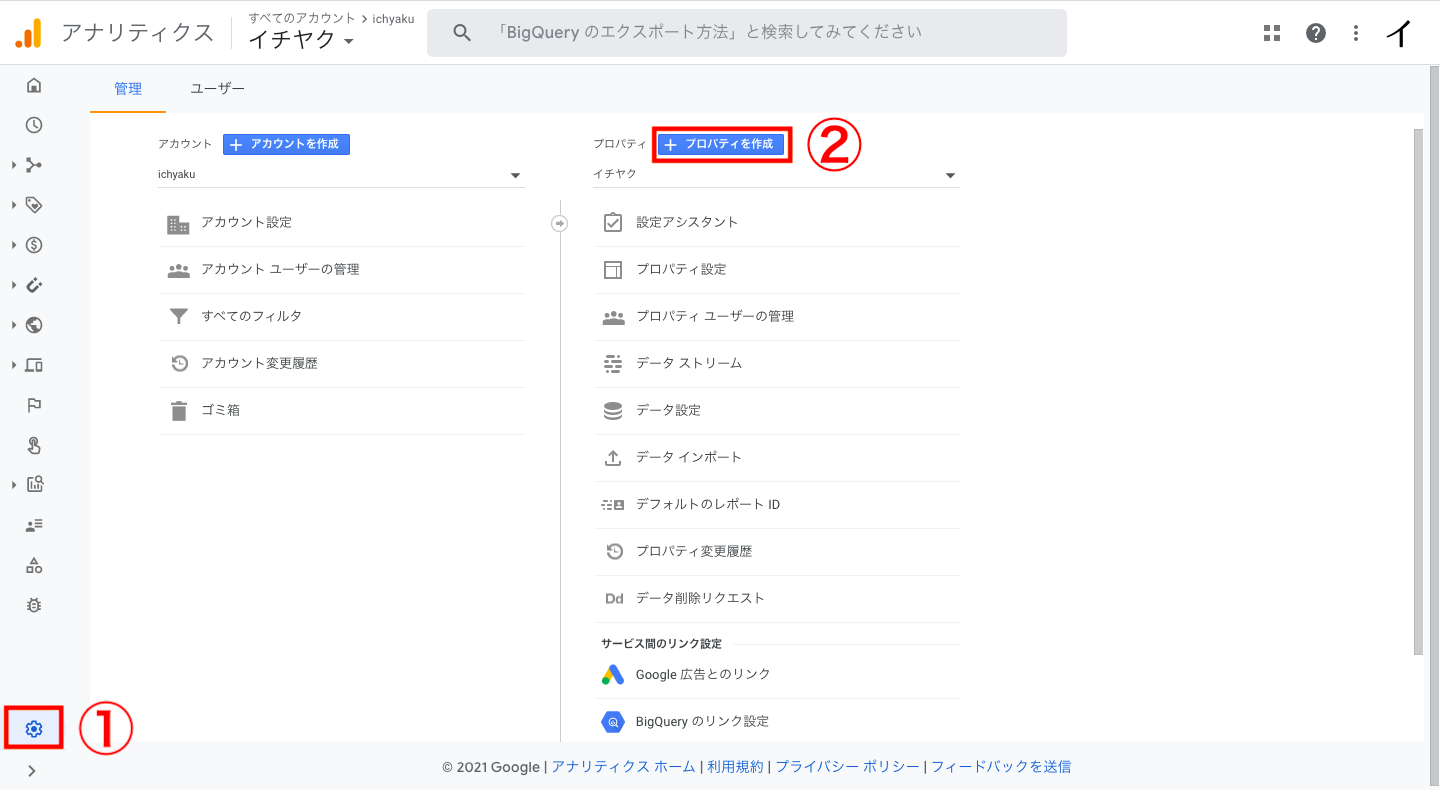Switch to the ユーザー tab
Image resolution: width=1440 pixels, height=790 pixels.
[218, 89]
